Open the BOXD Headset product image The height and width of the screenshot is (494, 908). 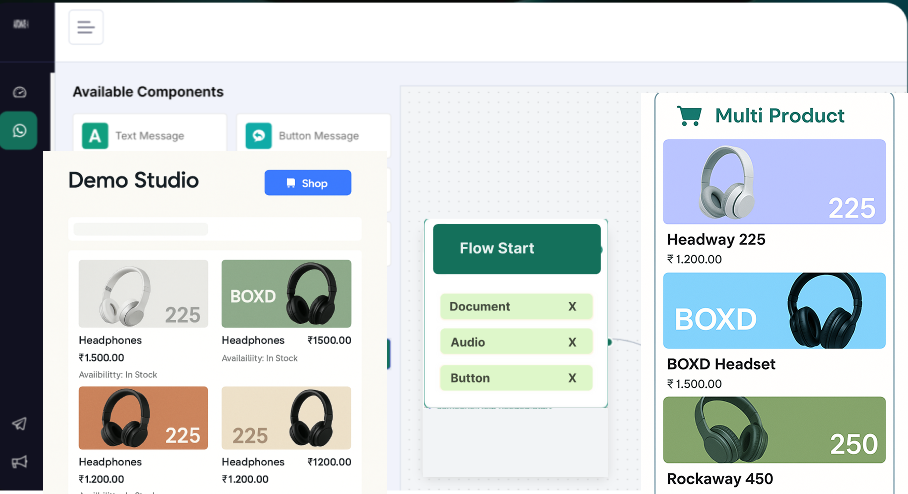tap(773, 311)
